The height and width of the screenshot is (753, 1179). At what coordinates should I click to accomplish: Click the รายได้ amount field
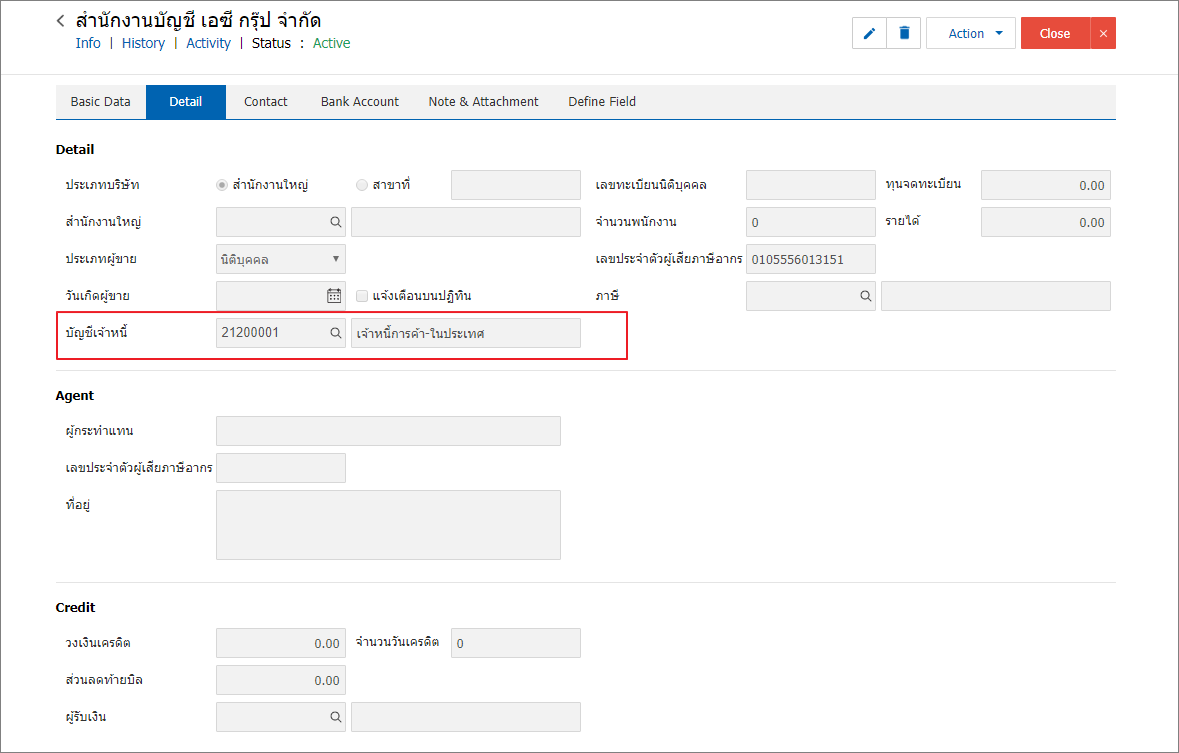pos(1046,222)
